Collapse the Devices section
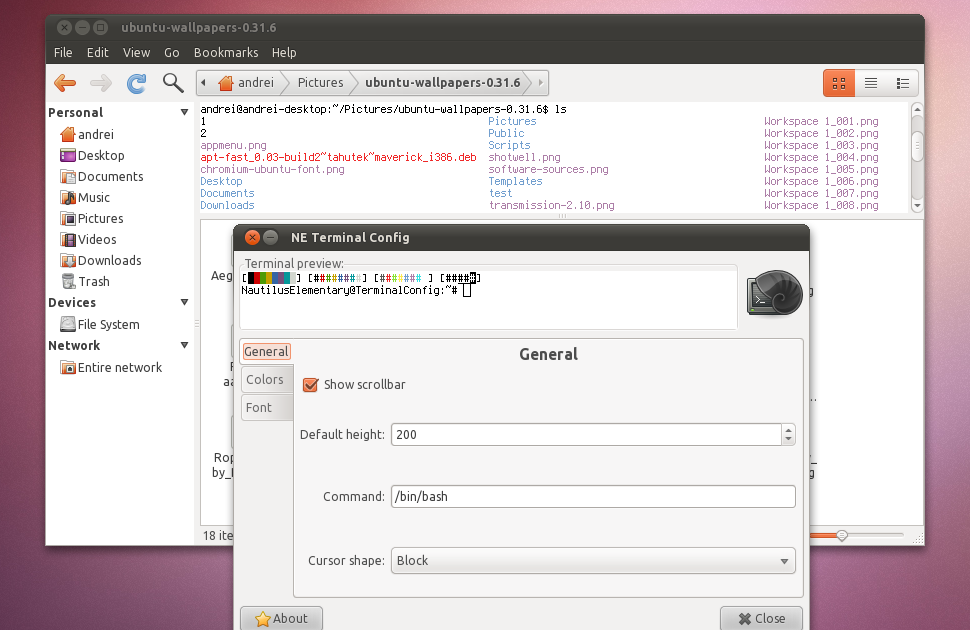This screenshot has width=970, height=630. [x=183, y=302]
